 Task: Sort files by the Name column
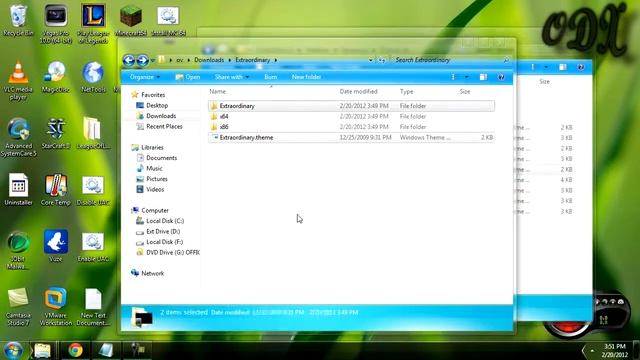point(218,91)
